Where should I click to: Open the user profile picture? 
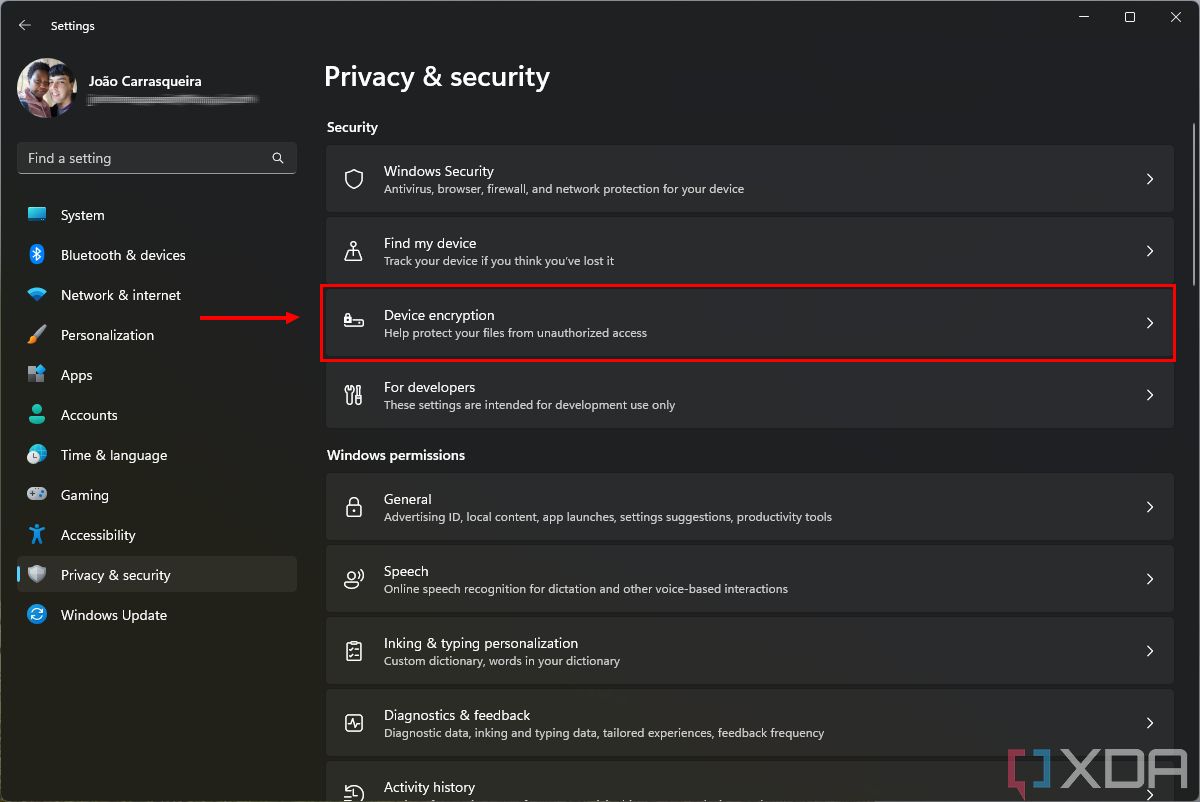47,88
